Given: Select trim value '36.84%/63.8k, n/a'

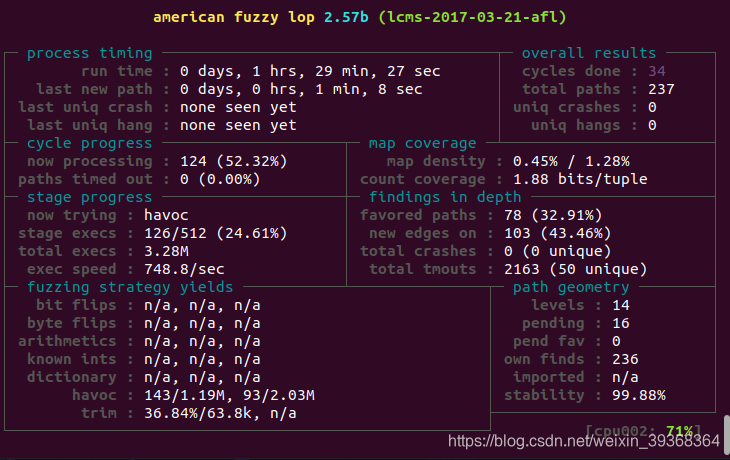Looking at the screenshot, I should [x=220, y=413].
